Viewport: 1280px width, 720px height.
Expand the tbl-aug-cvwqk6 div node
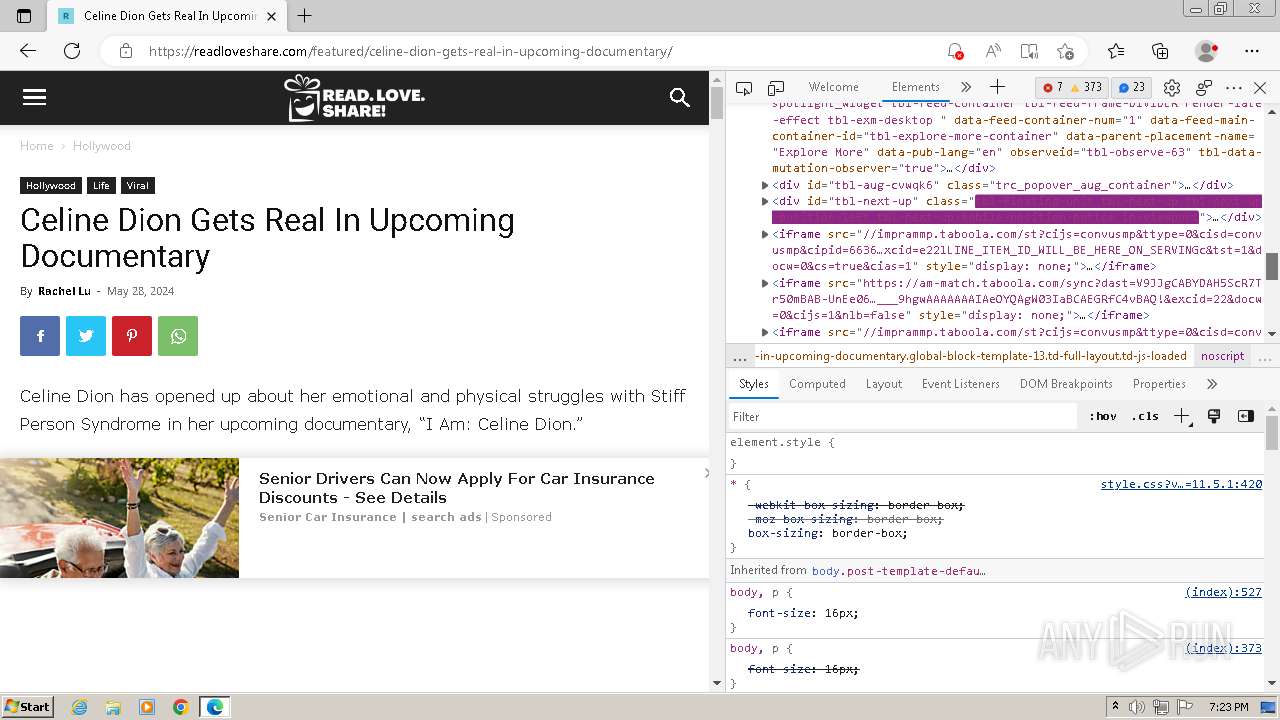(x=765, y=185)
